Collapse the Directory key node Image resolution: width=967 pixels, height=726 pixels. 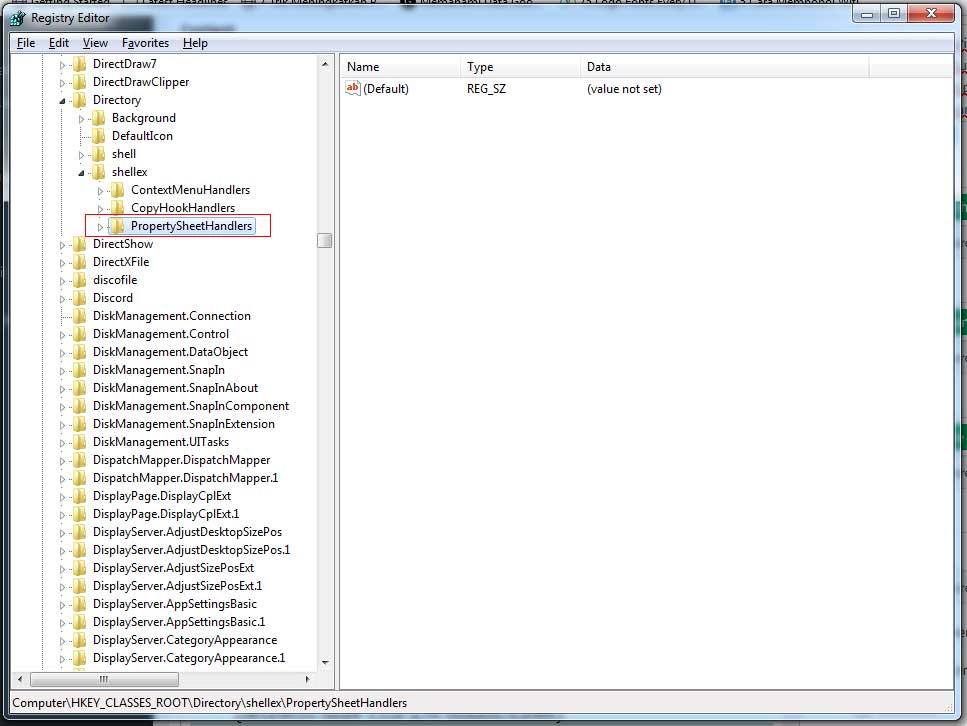coord(63,101)
